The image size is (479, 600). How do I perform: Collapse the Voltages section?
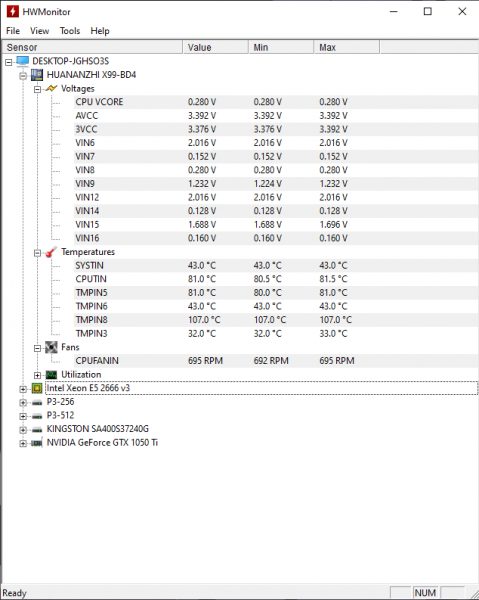pyautogui.click(x=37, y=89)
